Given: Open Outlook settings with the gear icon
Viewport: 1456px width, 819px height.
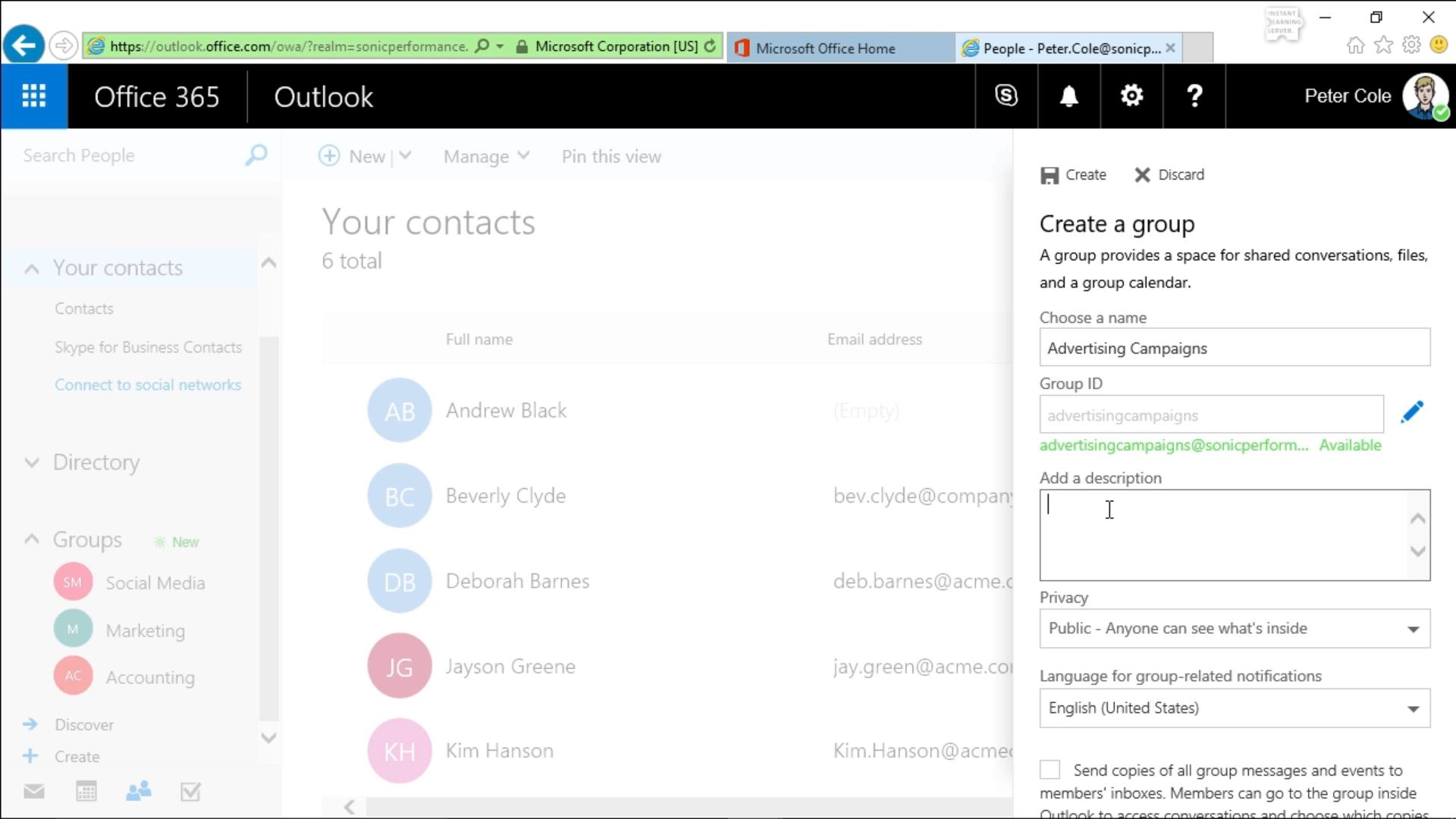Looking at the screenshot, I should coord(1131,96).
